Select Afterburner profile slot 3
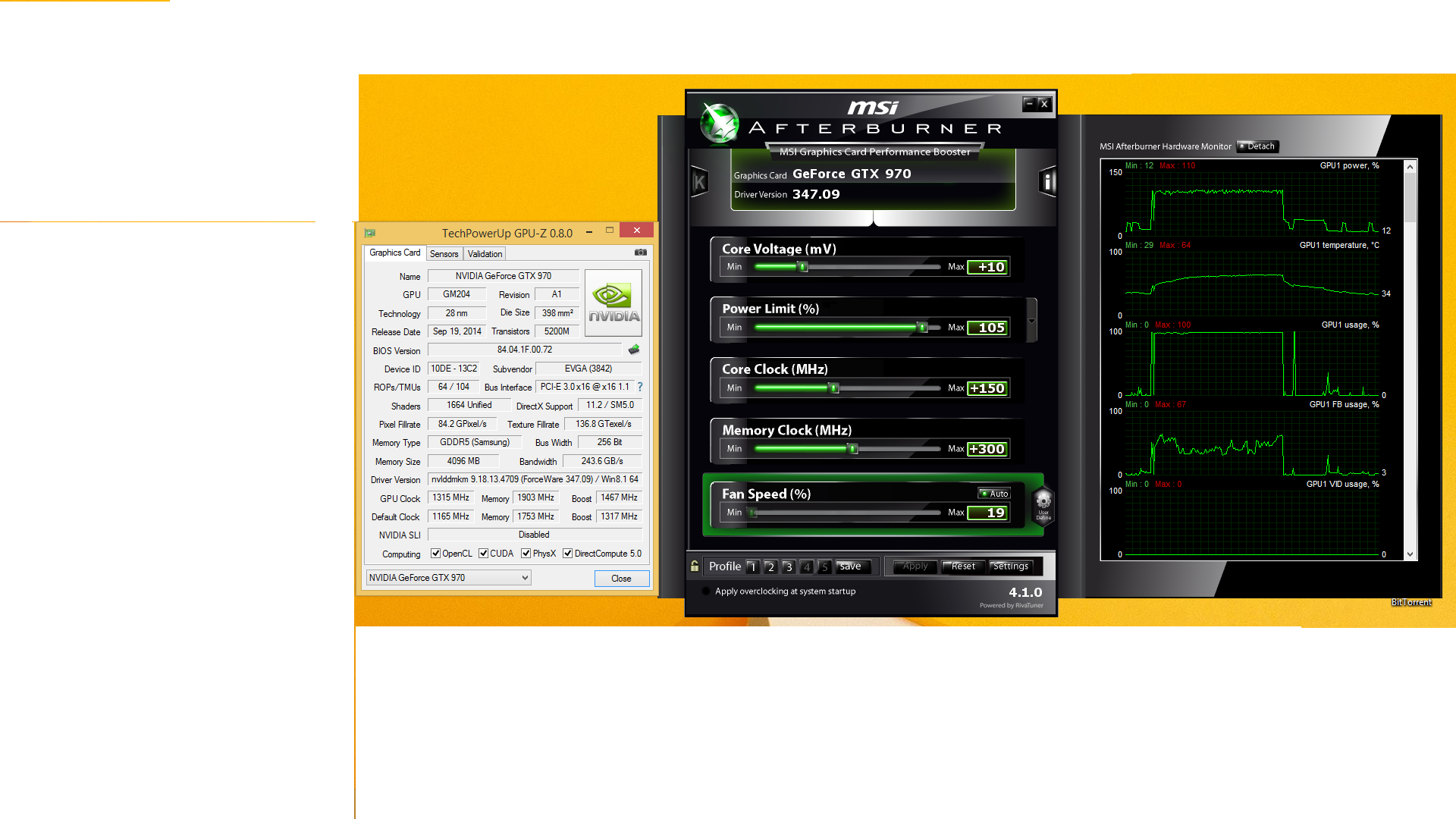1456x819 pixels. pyautogui.click(x=789, y=566)
